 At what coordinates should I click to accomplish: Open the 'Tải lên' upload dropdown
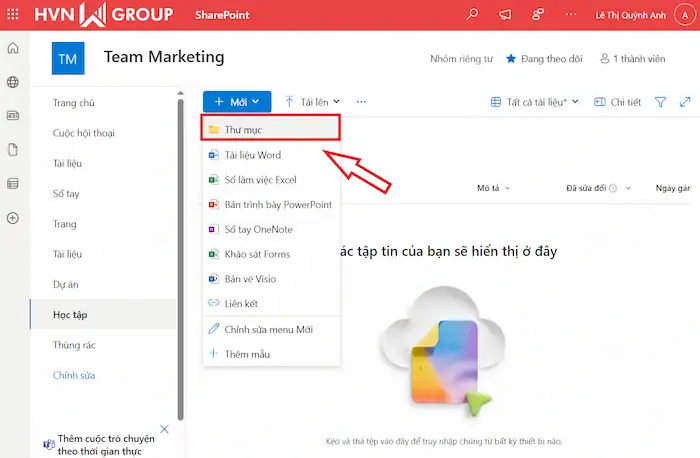click(x=312, y=102)
